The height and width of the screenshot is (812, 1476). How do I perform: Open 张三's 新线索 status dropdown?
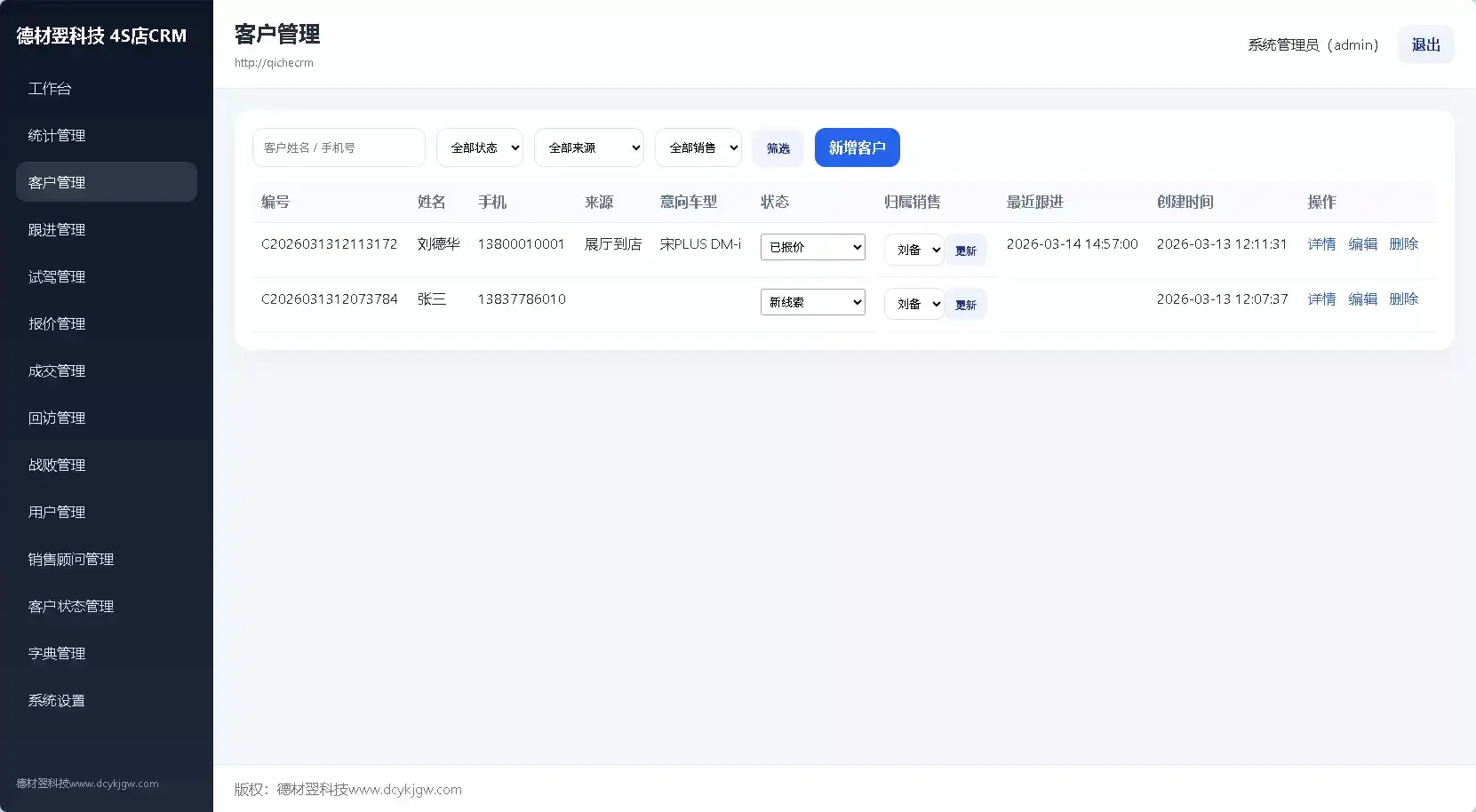click(x=812, y=302)
